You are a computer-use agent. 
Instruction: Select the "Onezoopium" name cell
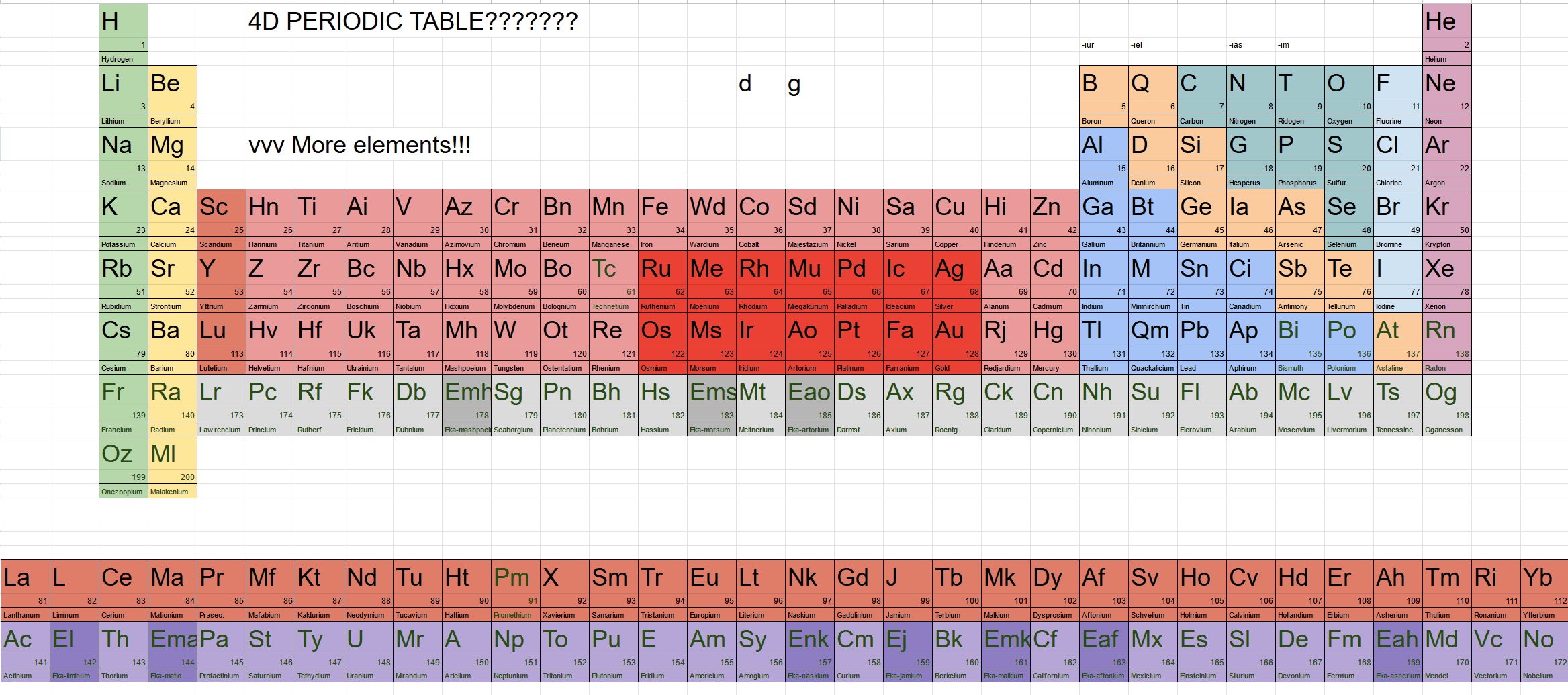pos(124,492)
